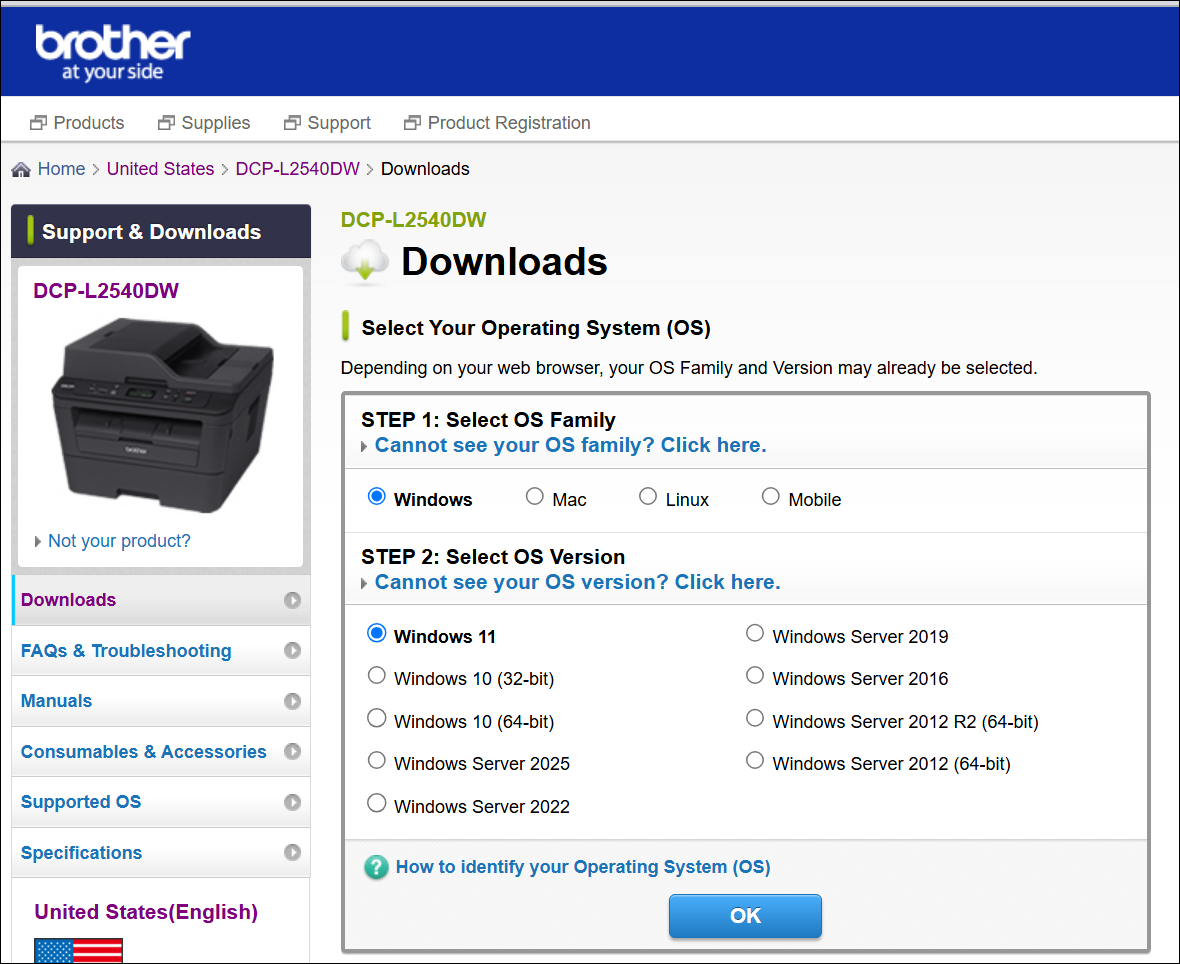Image resolution: width=1180 pixels, height=964 pixels.
Task: Open Specifications in the sidebar
Action: point(161,853)
